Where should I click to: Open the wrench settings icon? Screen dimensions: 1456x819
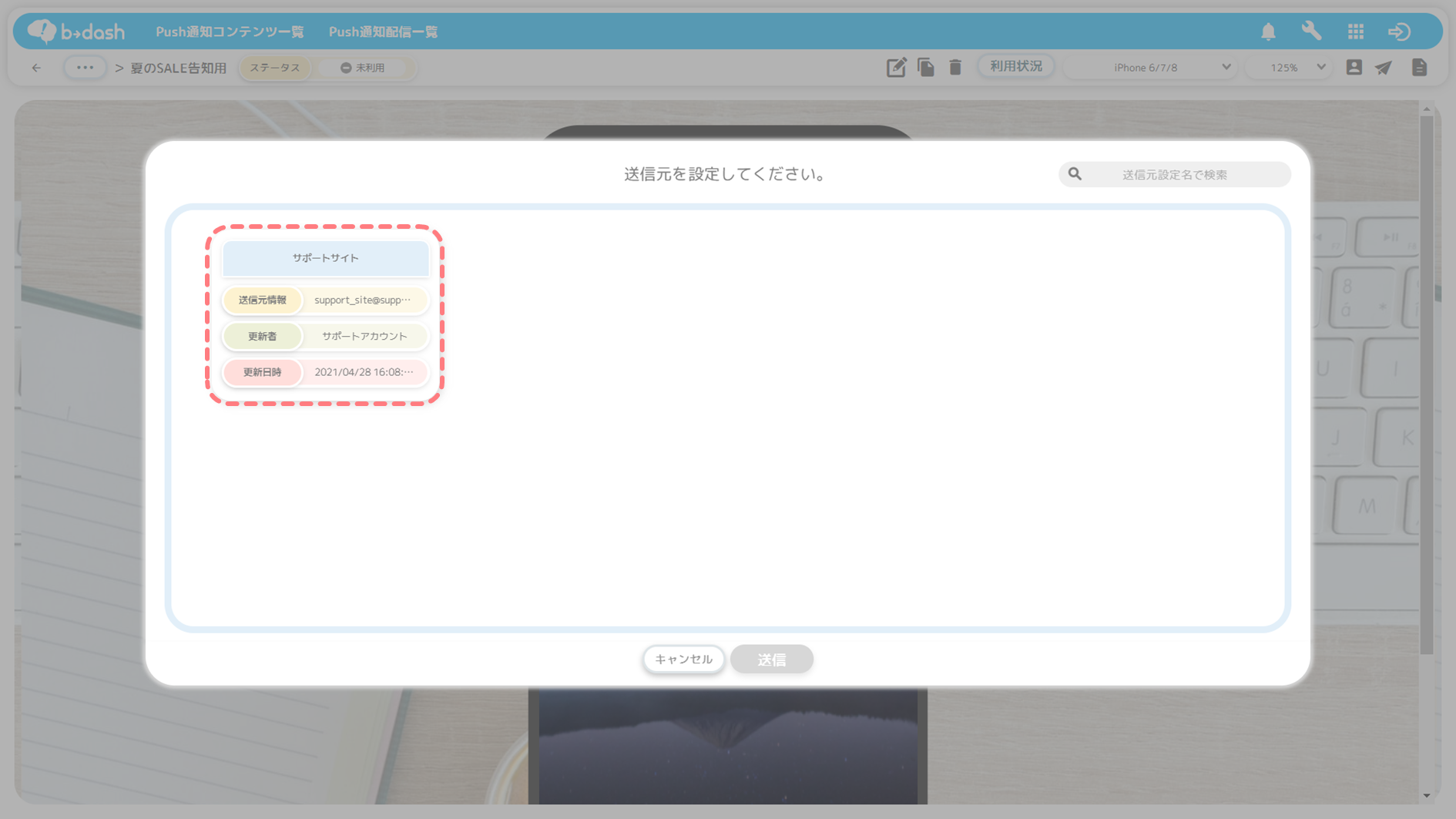tap(1311, 31)
